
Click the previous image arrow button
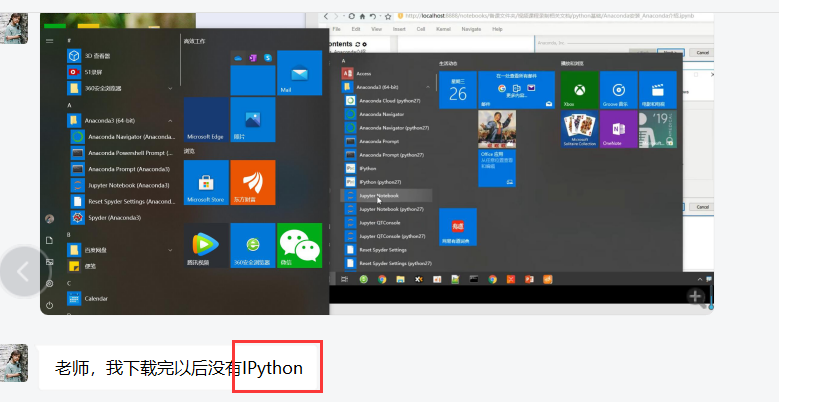pyautogui.click(x=23, y=272)
